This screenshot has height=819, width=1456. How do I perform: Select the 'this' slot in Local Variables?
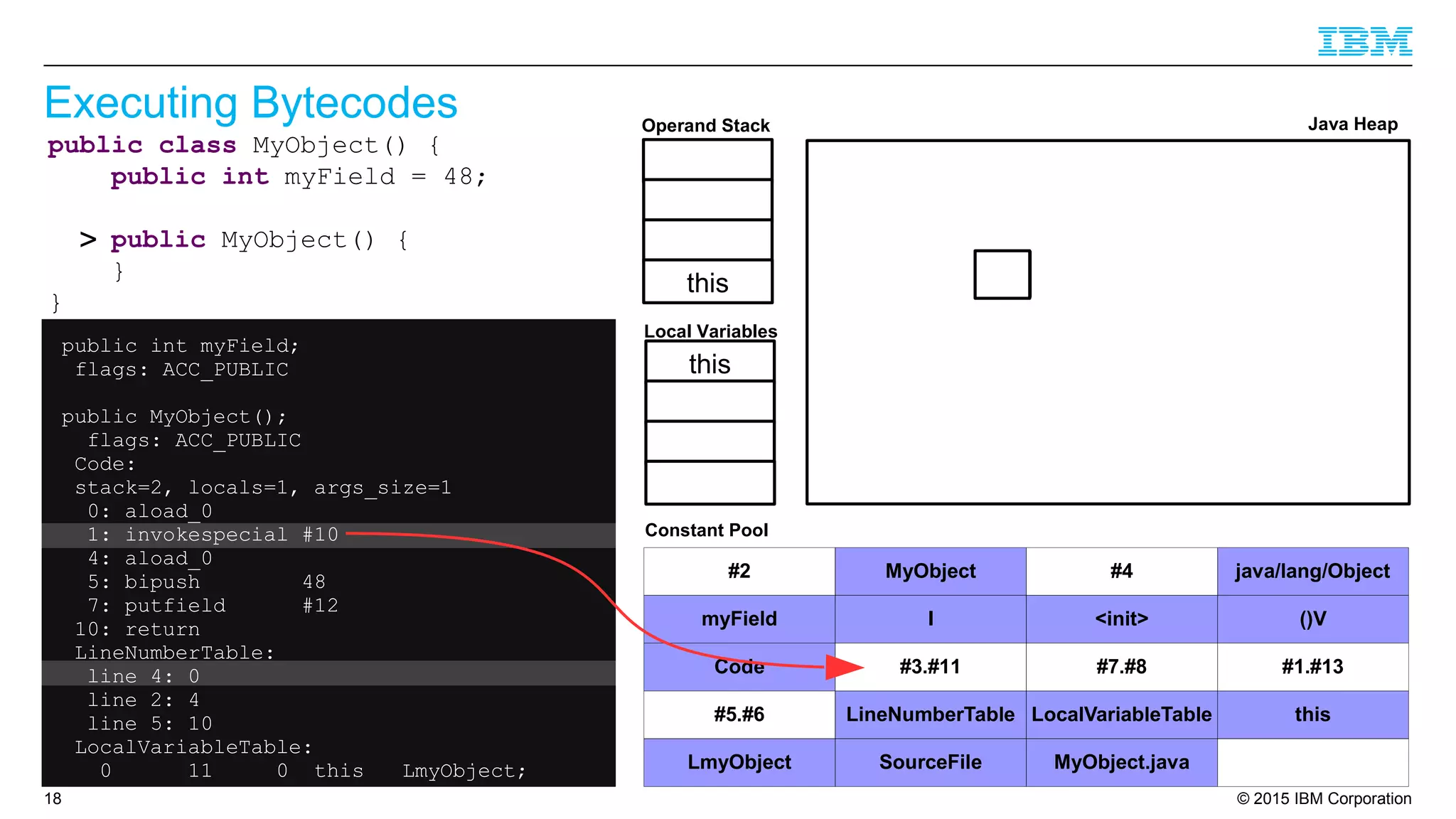point(710,363)
